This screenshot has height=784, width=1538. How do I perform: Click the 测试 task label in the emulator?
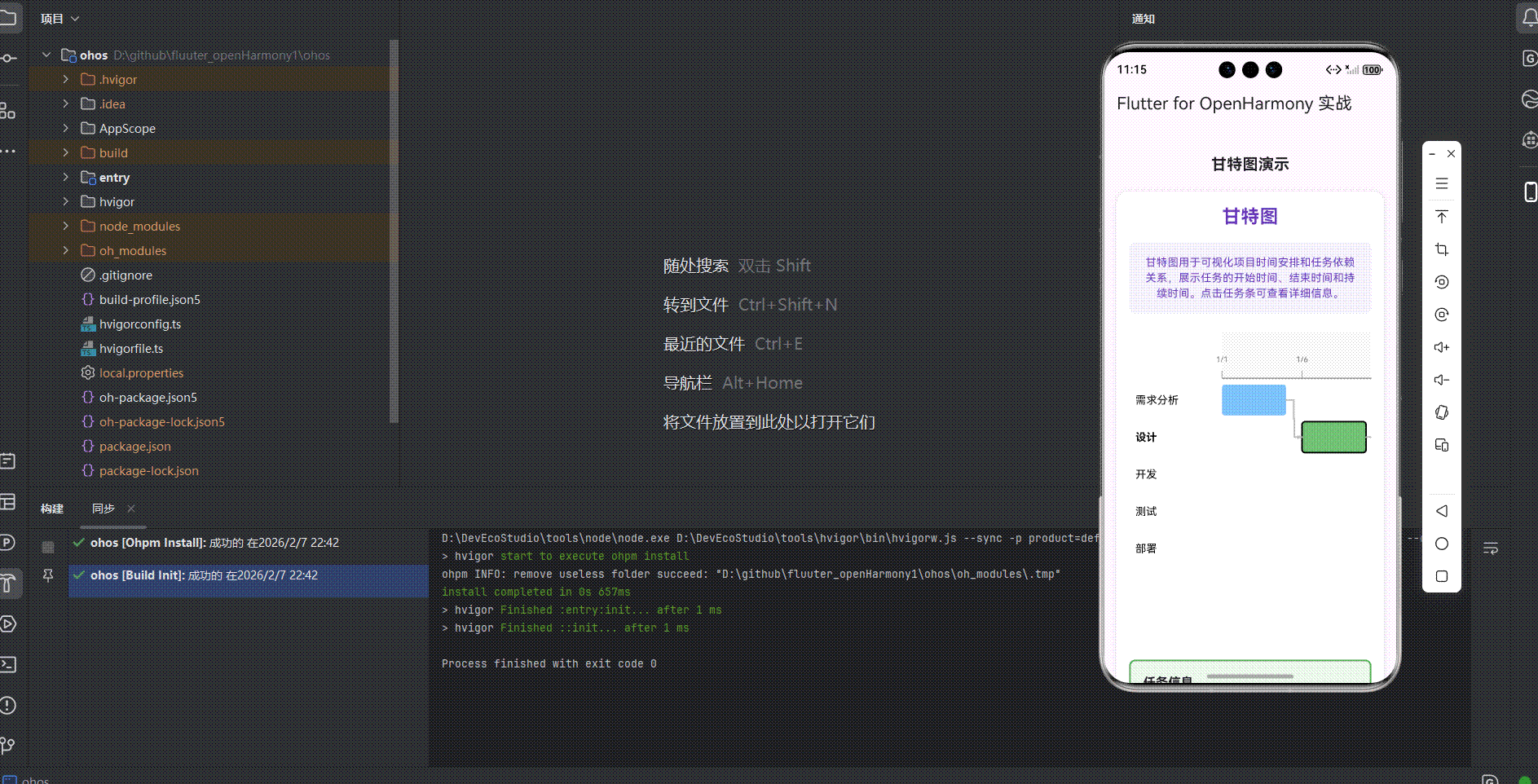(1146, 512)
